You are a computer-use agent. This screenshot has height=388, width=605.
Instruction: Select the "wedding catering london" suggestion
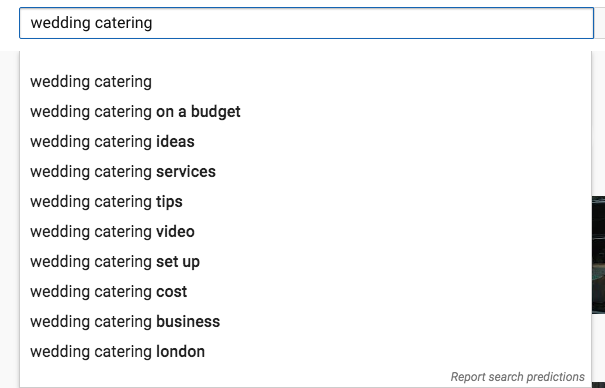305,352
